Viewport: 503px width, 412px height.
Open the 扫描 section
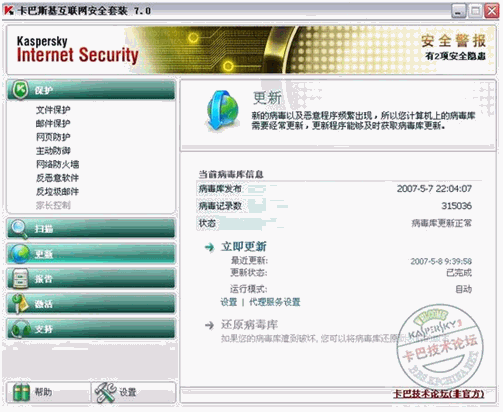pos(91,229)
